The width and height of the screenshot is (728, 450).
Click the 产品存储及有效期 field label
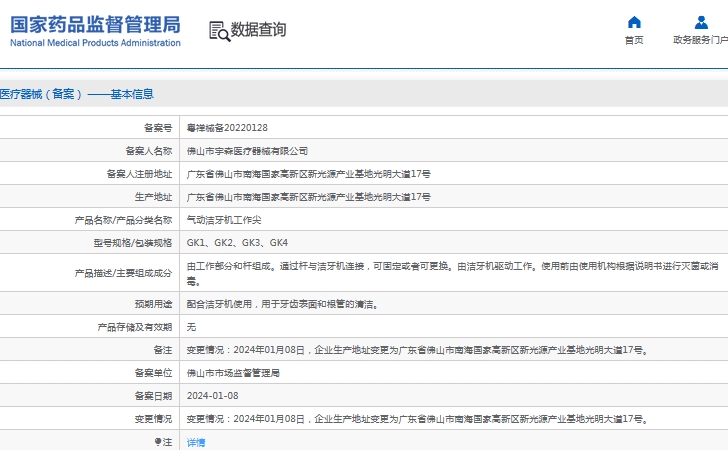pos(135,327)
